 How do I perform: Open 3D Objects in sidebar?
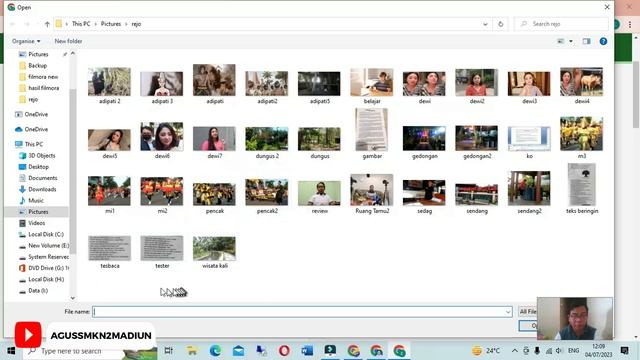click(x=41, y=156)
